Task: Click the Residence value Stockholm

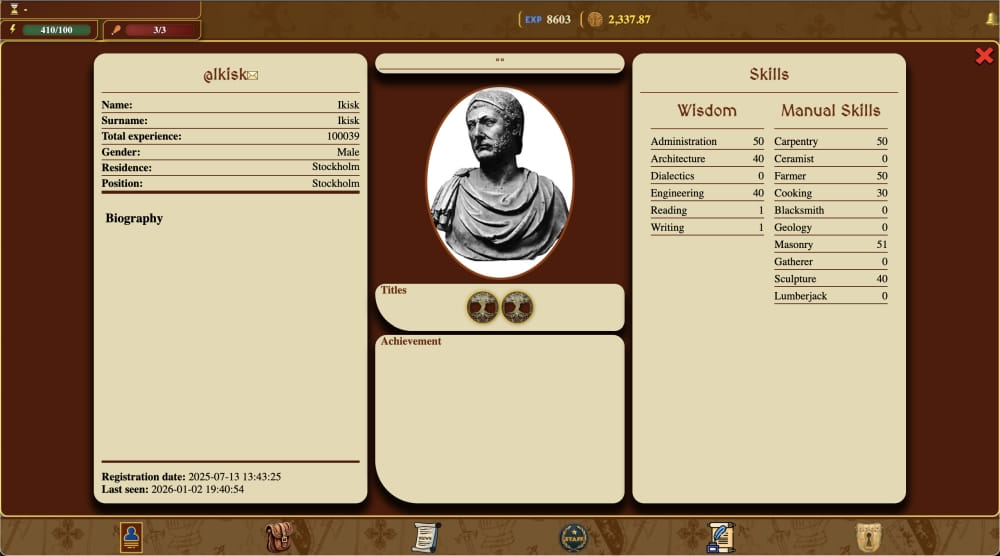Action: pos(335,166)
